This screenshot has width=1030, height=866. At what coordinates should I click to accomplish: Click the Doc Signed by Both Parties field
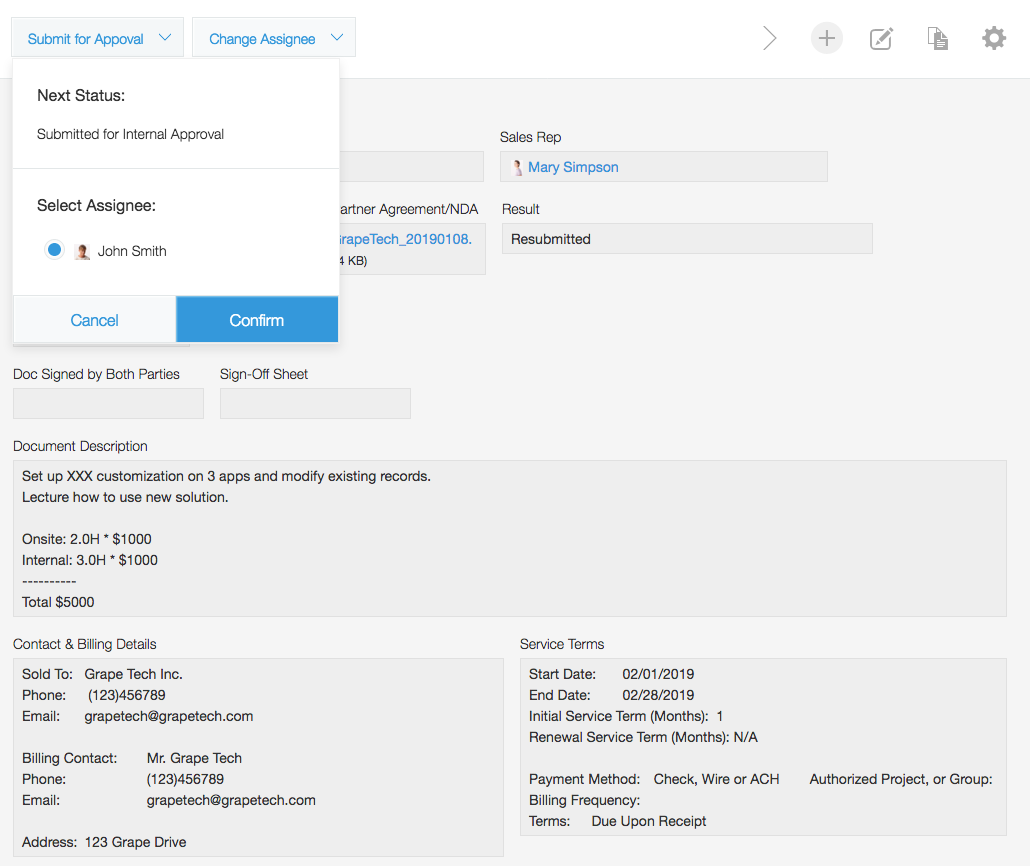pyautogui.click(x=108, y=404)
